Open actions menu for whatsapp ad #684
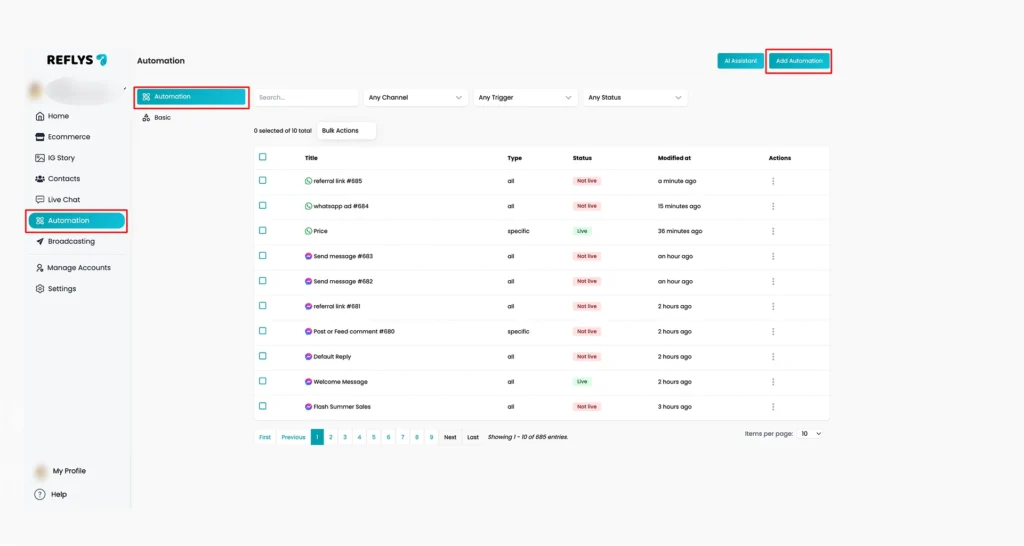This screenshot has width=1024, height=546. point(773,206)
